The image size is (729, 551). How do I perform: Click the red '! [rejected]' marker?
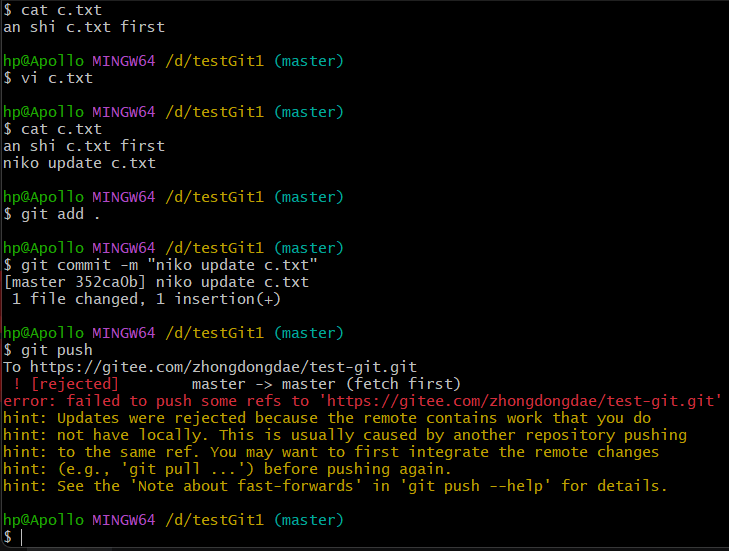pyautogui.click(x=66, y=384)
